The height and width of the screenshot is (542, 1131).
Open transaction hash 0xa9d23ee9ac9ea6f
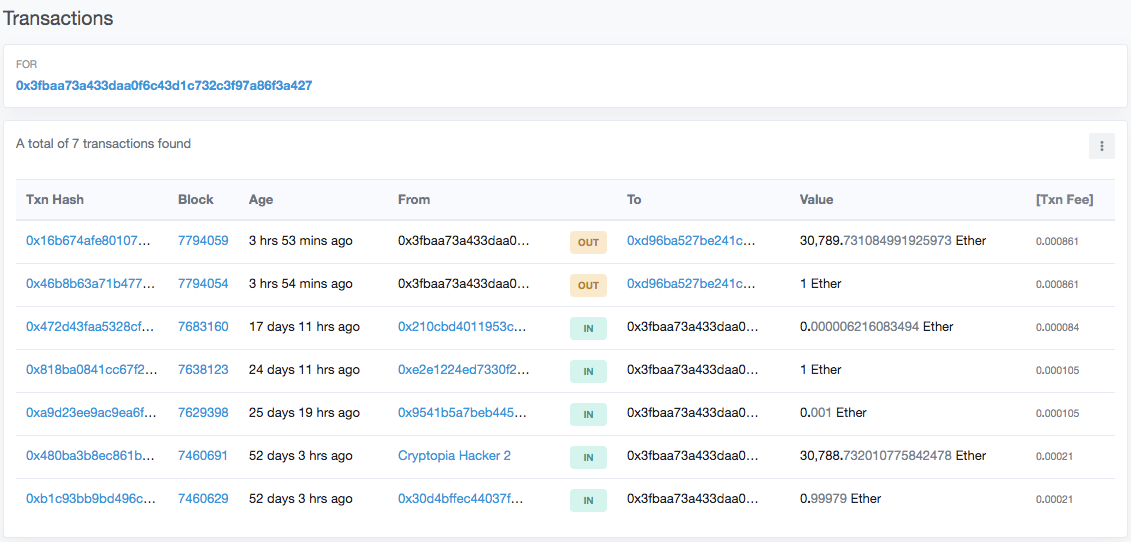tap(91, 413)
